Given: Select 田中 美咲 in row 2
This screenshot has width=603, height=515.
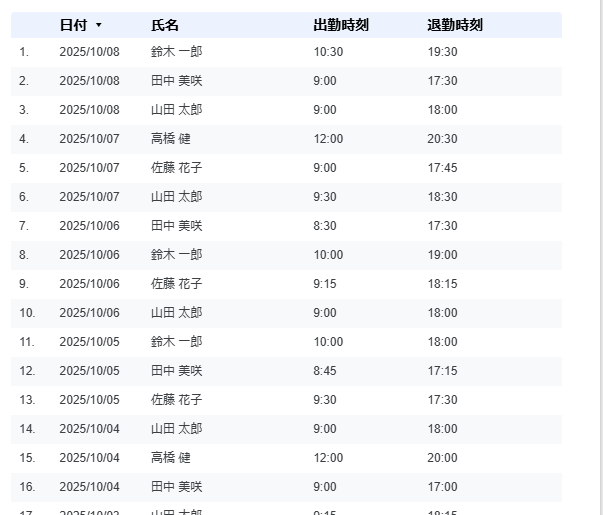Looking at the screenshot, I should pyautogui.click(x=176, y=81).
